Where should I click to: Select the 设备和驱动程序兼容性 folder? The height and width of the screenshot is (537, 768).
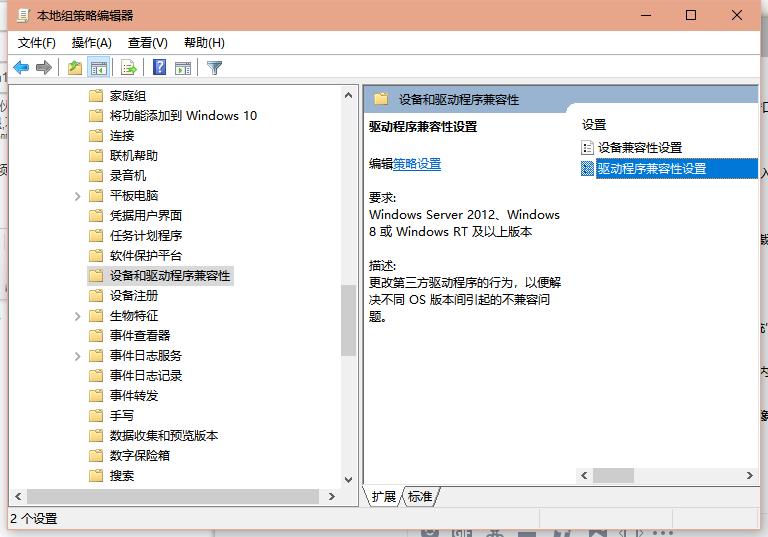(170, 275)
